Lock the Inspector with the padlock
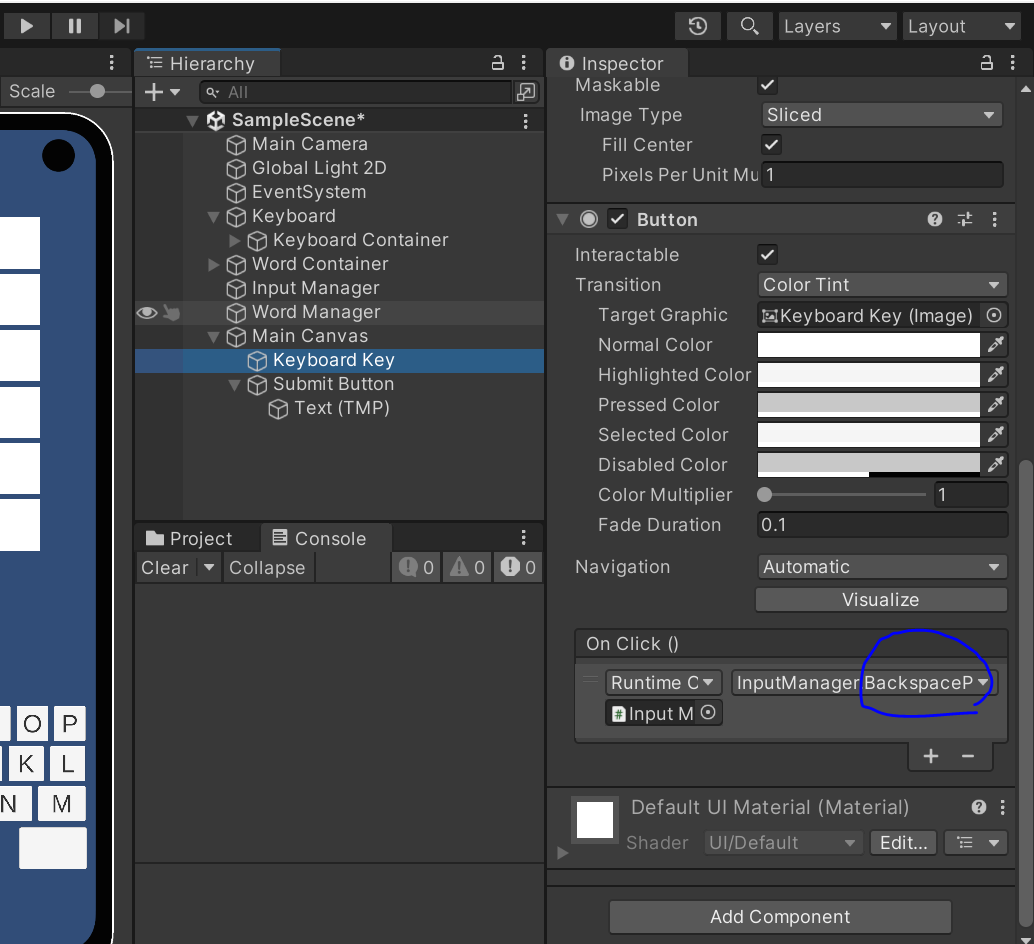The width and height of the screenshot is (1034, 944). pyautogui.click(x=987, y=63)
